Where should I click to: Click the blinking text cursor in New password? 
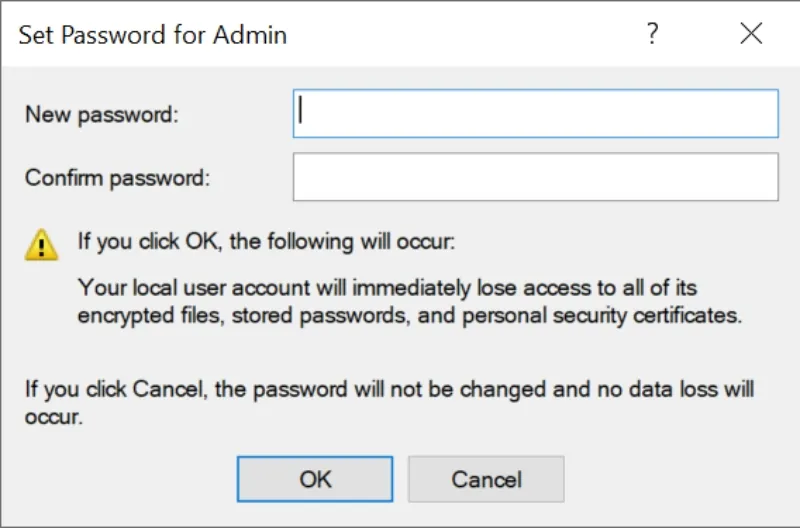coord(301,113)
